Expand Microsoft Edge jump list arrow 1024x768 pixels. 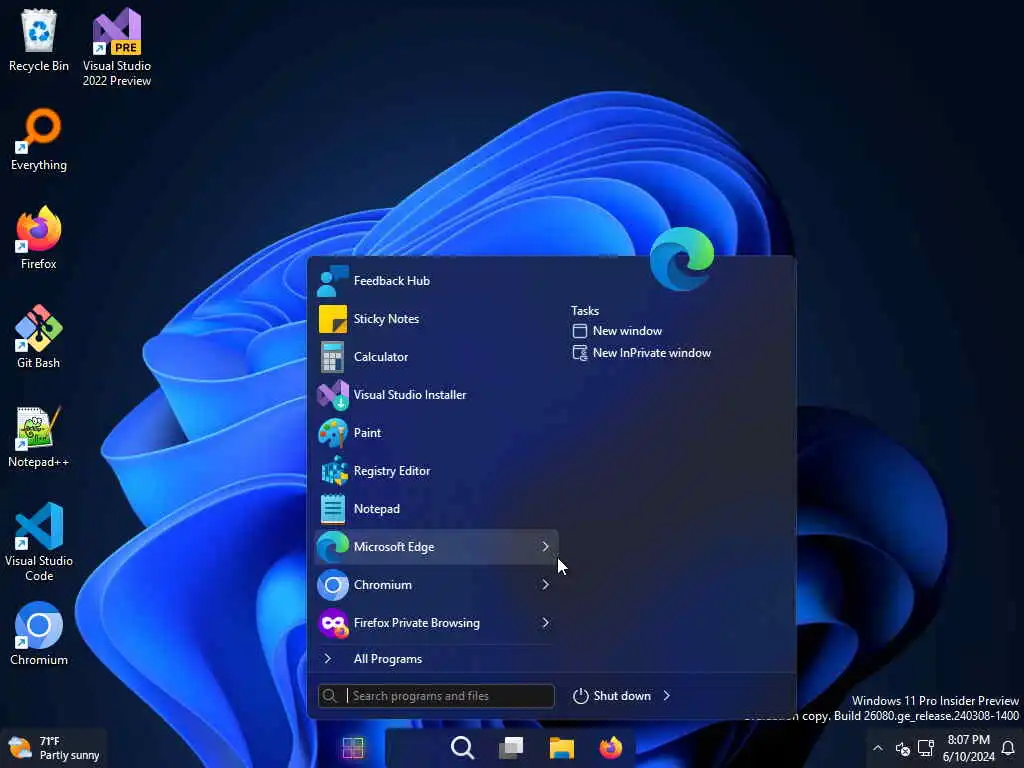[x=545, y=547]
